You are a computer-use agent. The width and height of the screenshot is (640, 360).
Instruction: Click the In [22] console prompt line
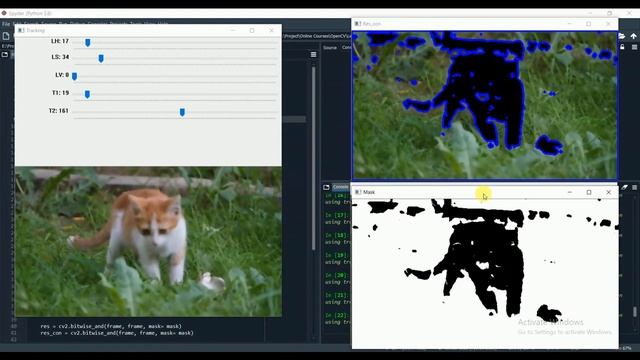(338, 316)
